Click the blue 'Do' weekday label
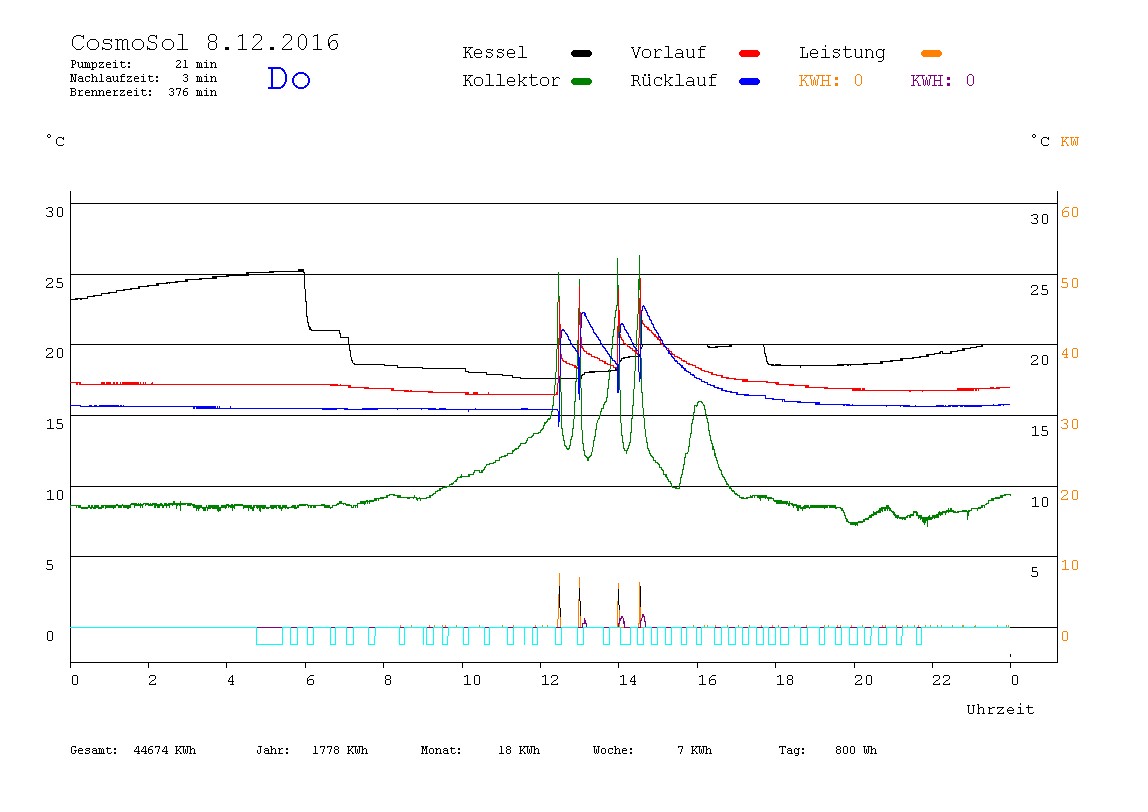Viewport: 1148px width, 812px height. [x=288, y=78]
